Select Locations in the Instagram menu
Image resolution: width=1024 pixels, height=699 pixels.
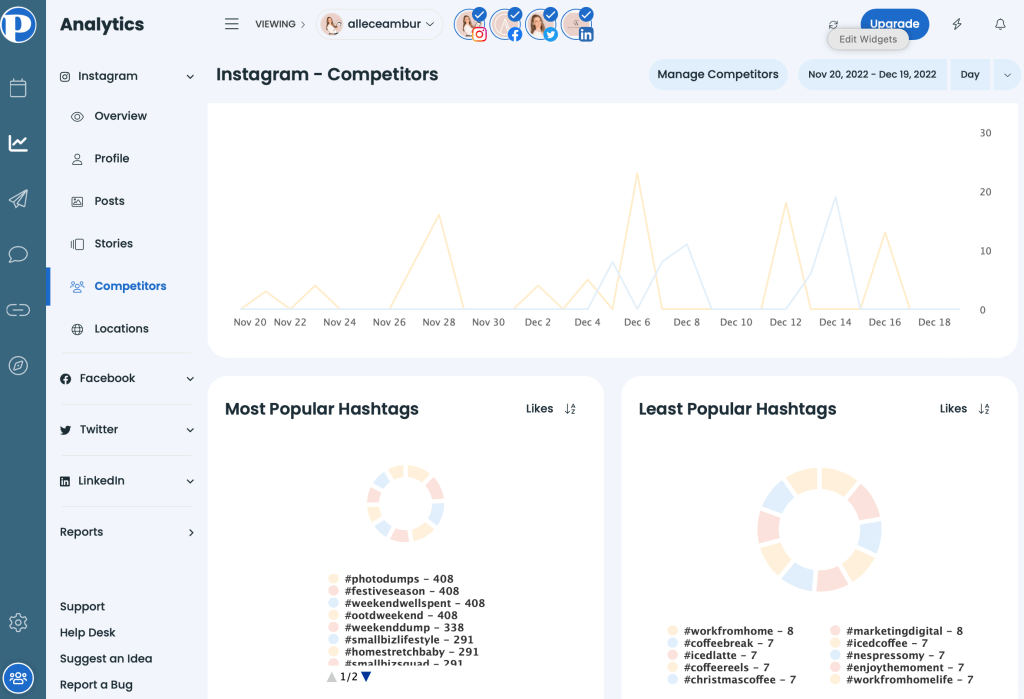point(121,329)
